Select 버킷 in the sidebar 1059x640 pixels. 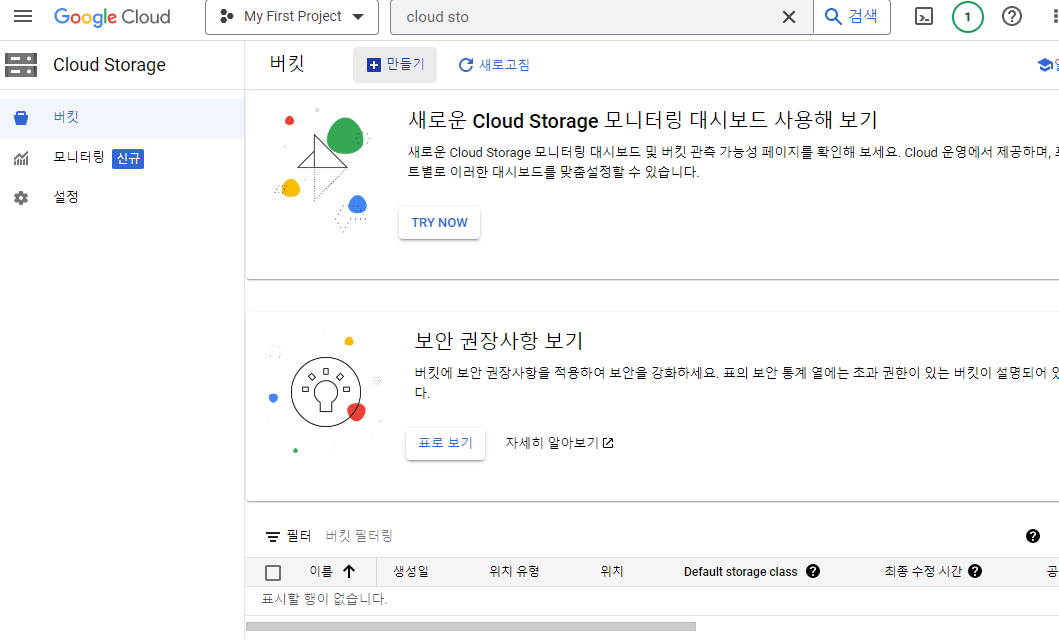pos(122,117)
